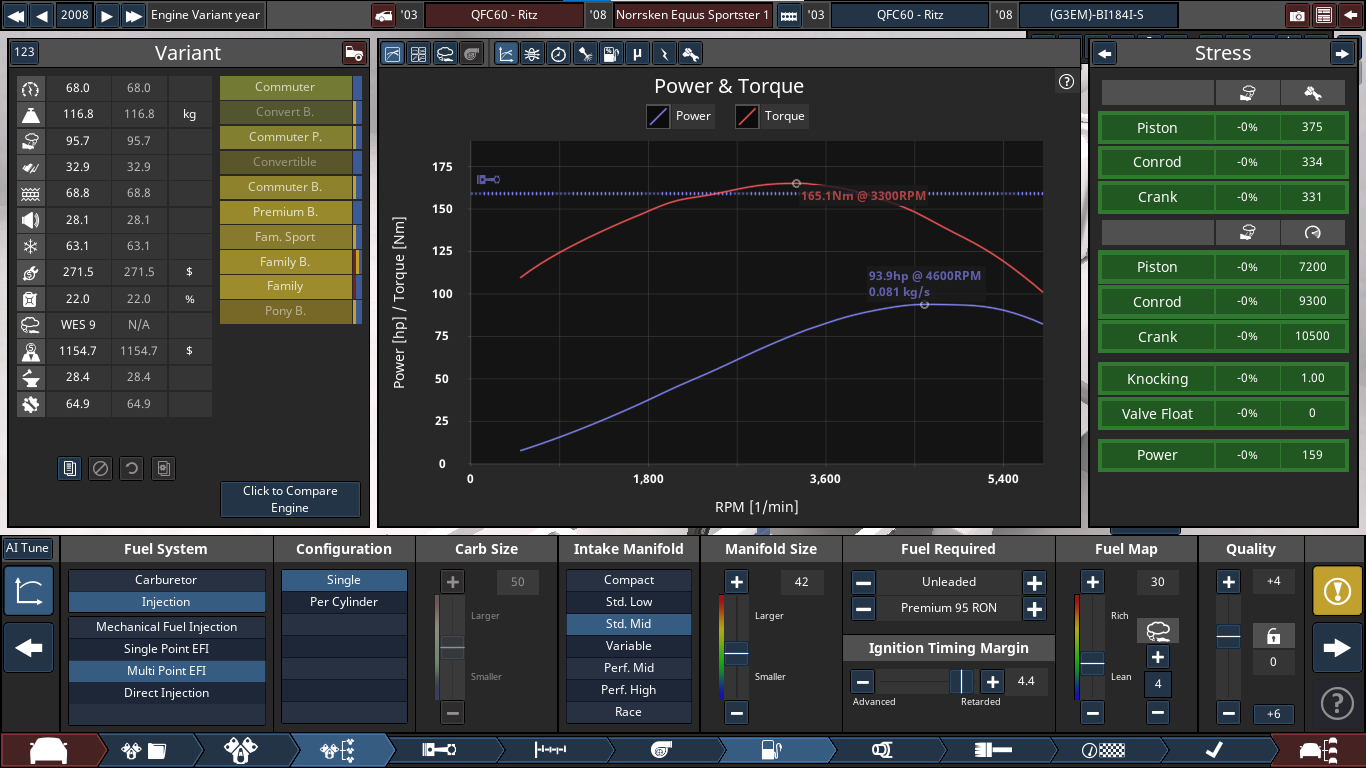Click the warning exclamation icon
Screen dimensions: 1366x768
(1337, 591)
